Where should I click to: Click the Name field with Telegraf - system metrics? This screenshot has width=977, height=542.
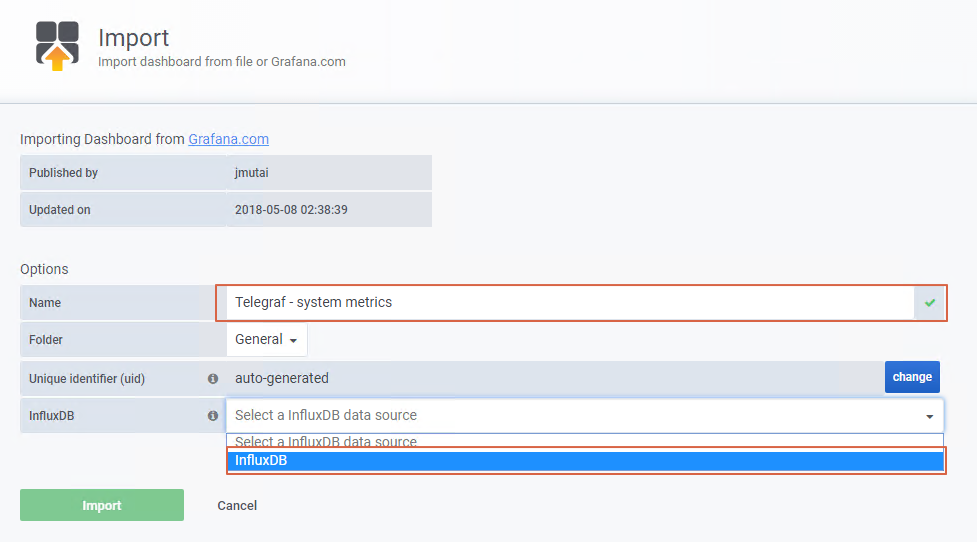(x=570, y=303)
